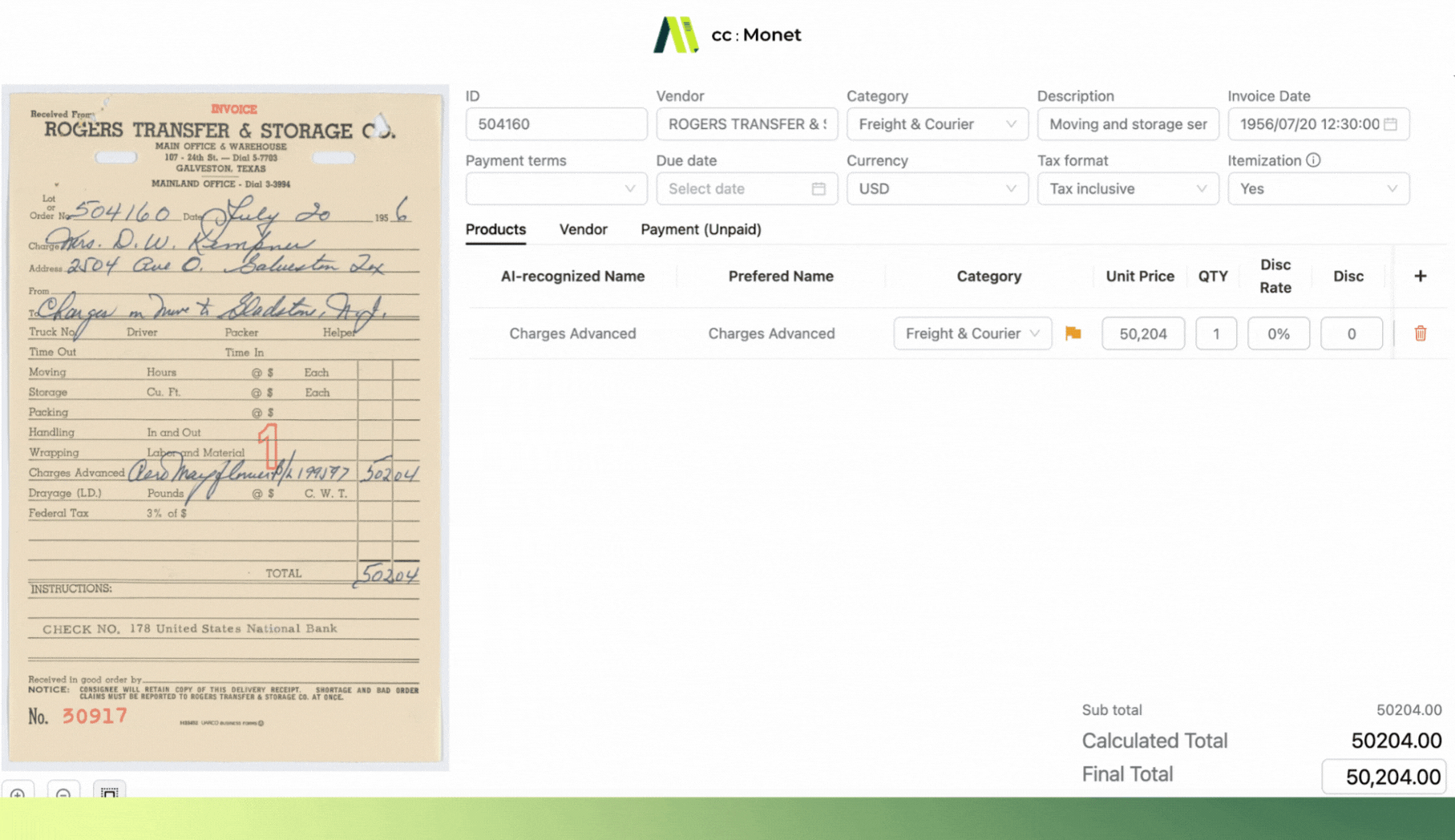Click the QTY field showing 1
The image size is (1455, 840).
(x=1215, y=333)
